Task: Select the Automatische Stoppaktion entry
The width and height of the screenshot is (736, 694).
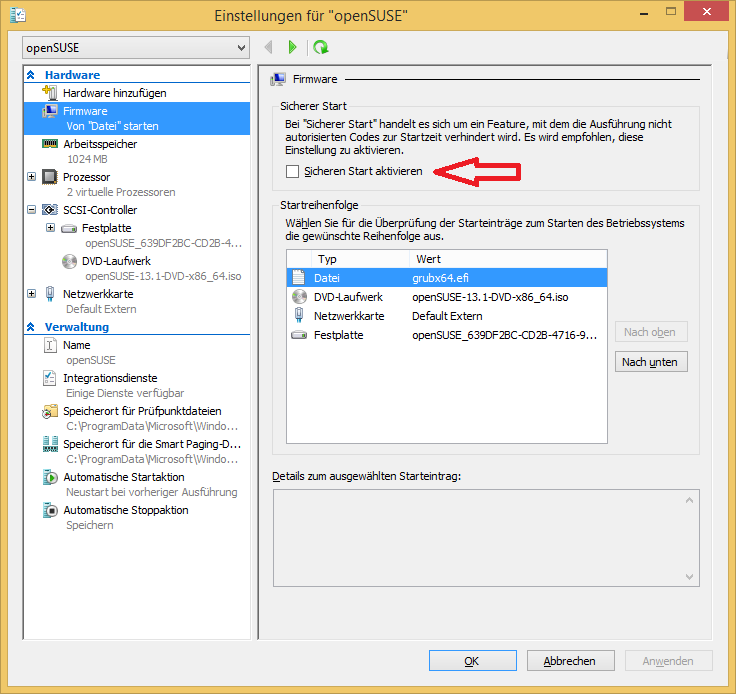Action: [126, 510]
